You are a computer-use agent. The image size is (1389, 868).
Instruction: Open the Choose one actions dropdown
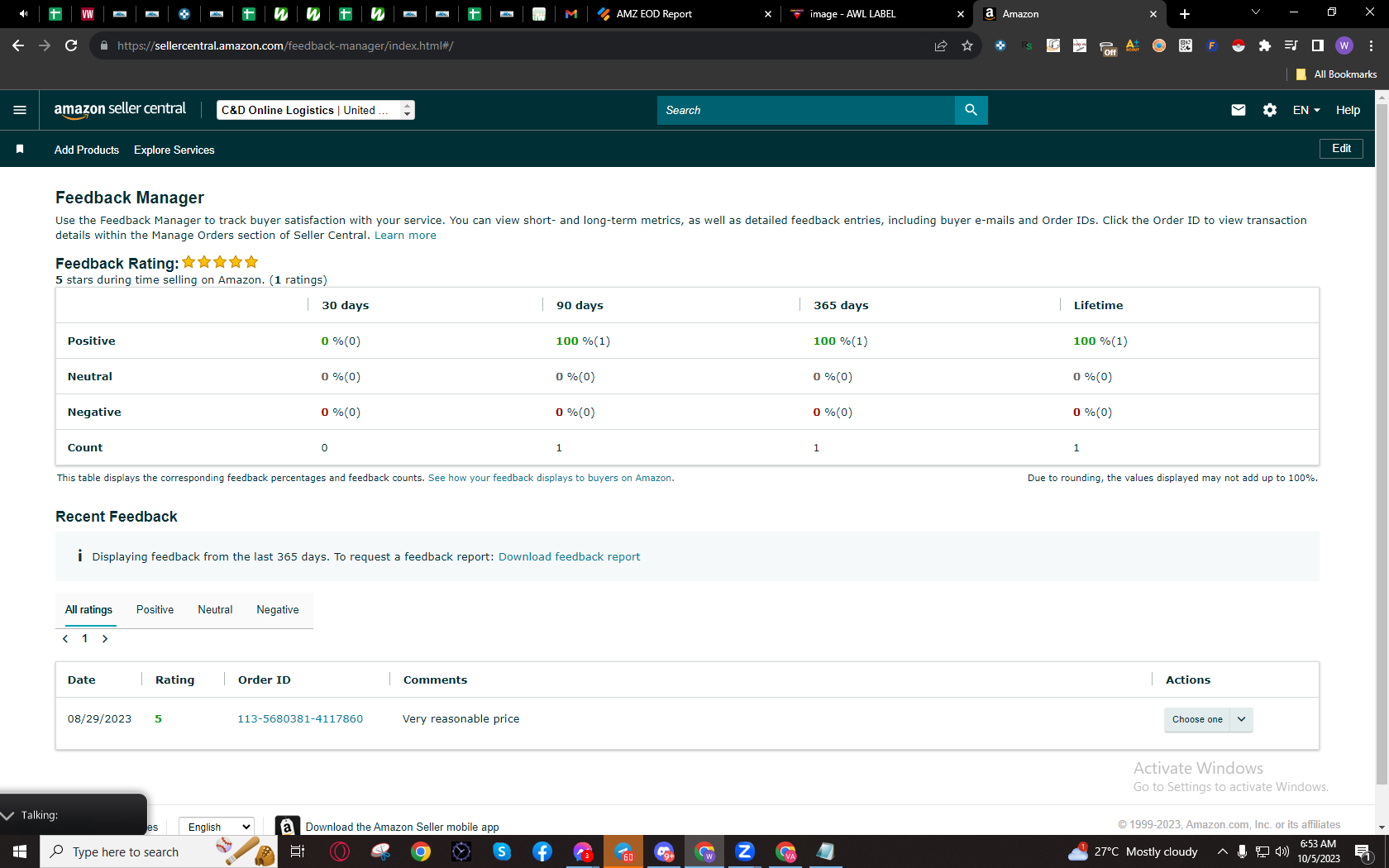pyautogui.click(x=1208, y=719)
